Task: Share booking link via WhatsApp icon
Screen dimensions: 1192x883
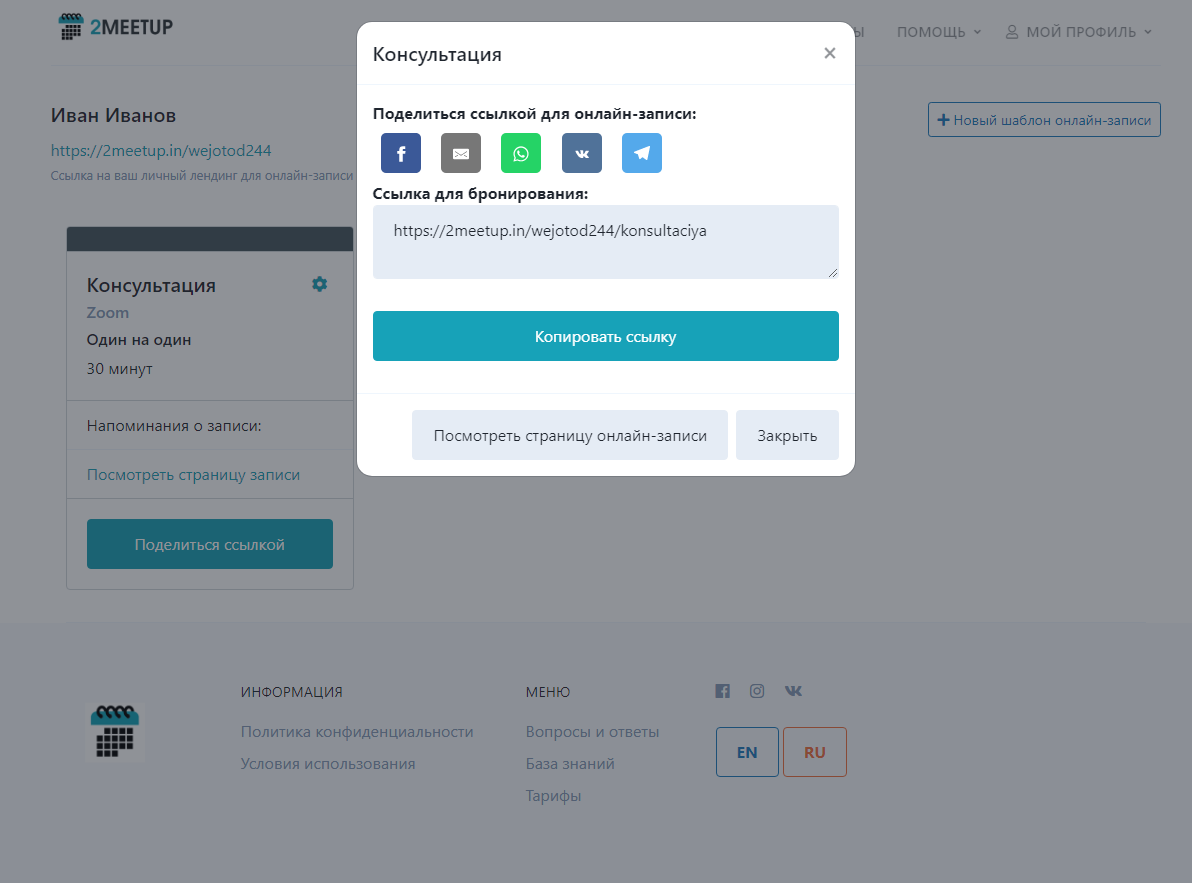Action: [521, 153]
